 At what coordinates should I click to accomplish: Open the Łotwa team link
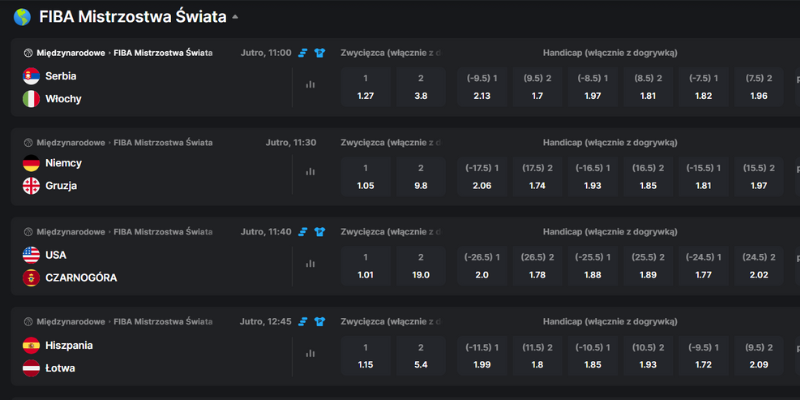(60, 368)
